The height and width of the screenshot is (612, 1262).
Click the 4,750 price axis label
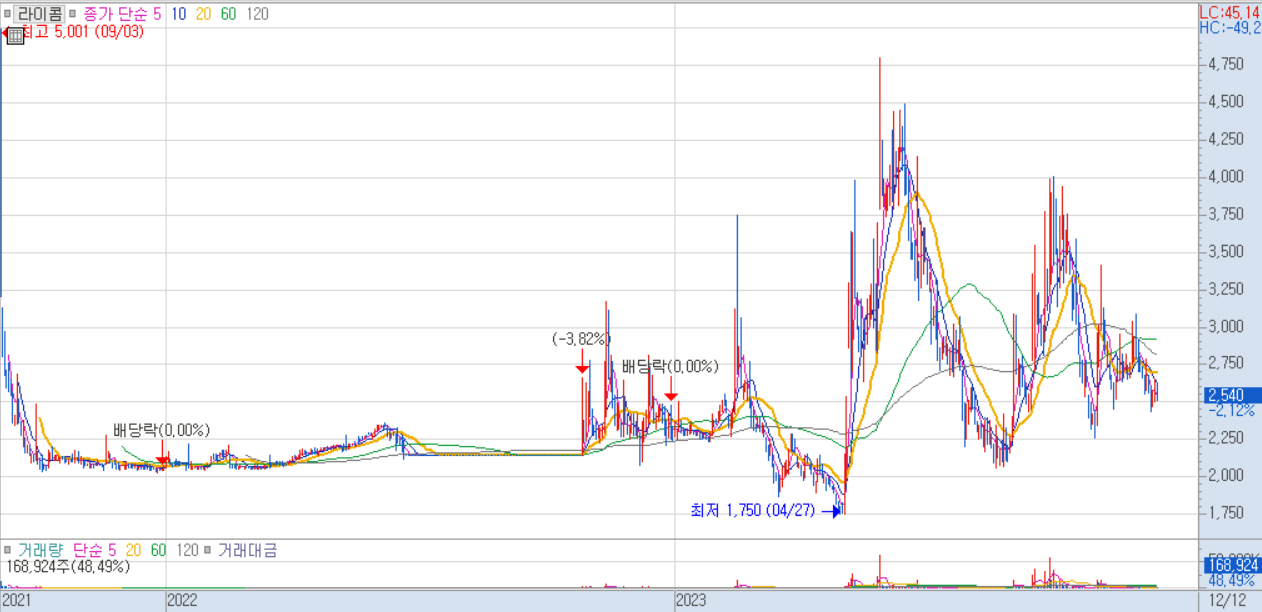pos(1225,64)
